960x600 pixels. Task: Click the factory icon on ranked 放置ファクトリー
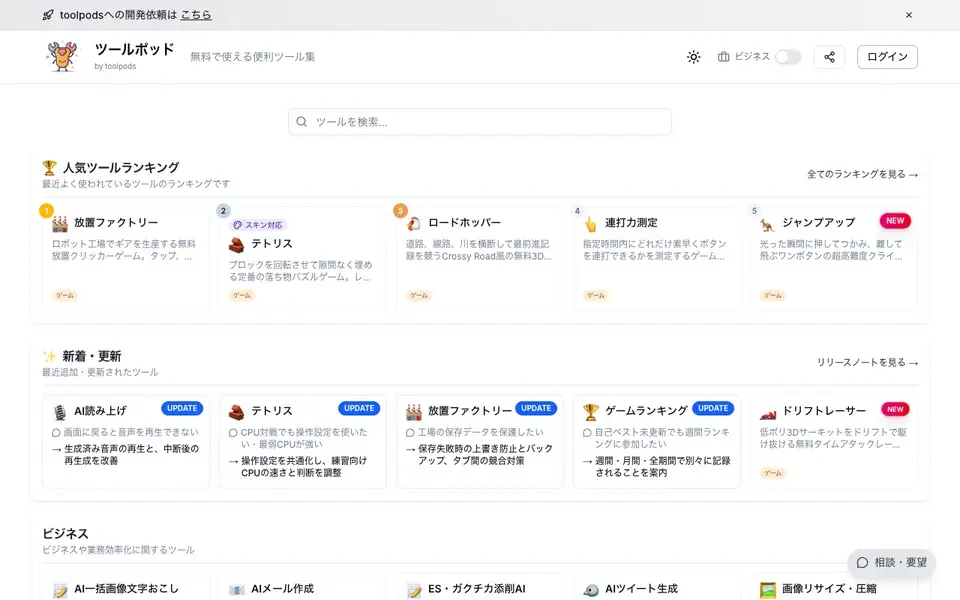(x=60, y=223)
